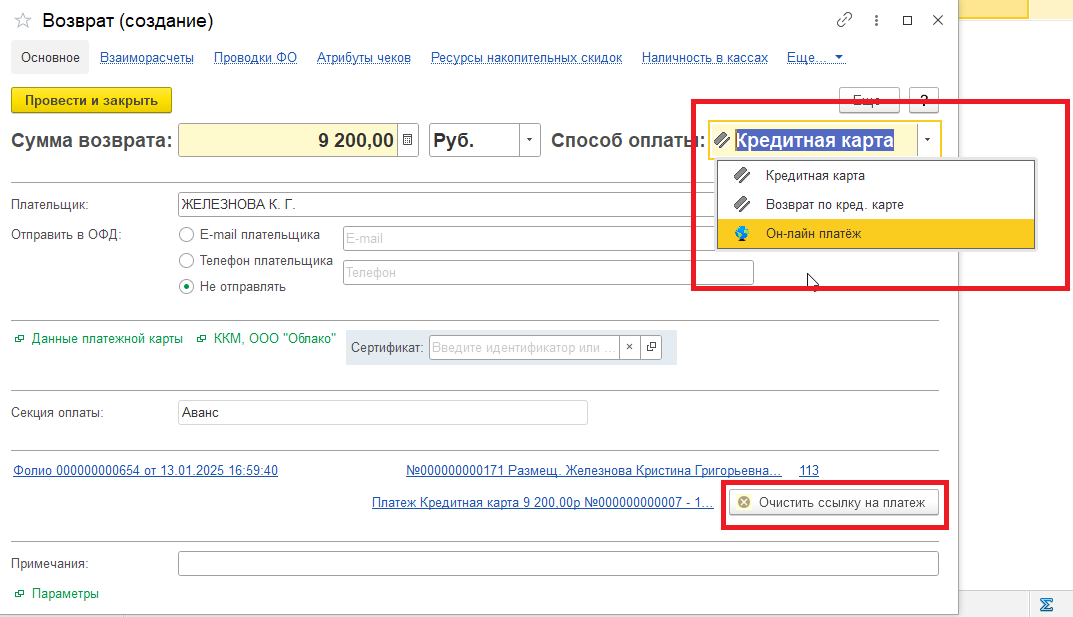Click the help question mark button
Screen dimensions: 1073x617
(x=924, y=100)
